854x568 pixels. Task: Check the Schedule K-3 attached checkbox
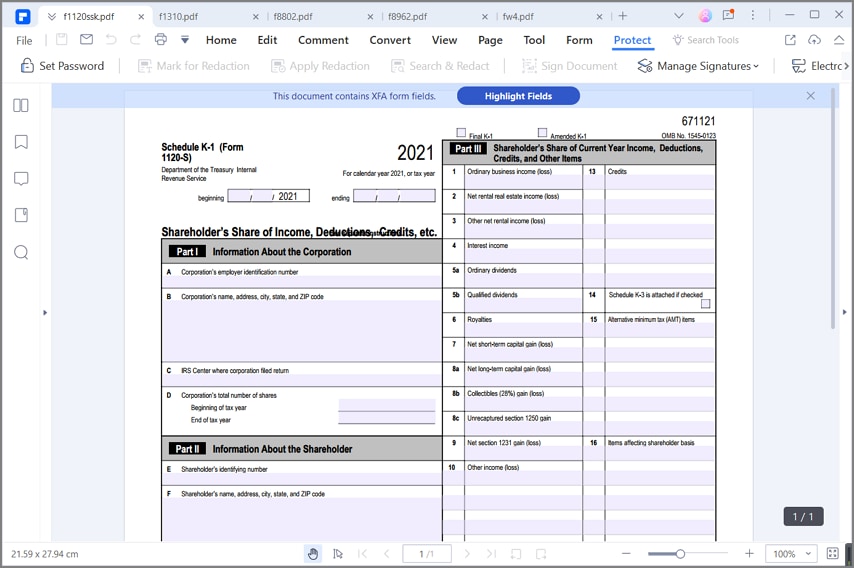point(705,303)
